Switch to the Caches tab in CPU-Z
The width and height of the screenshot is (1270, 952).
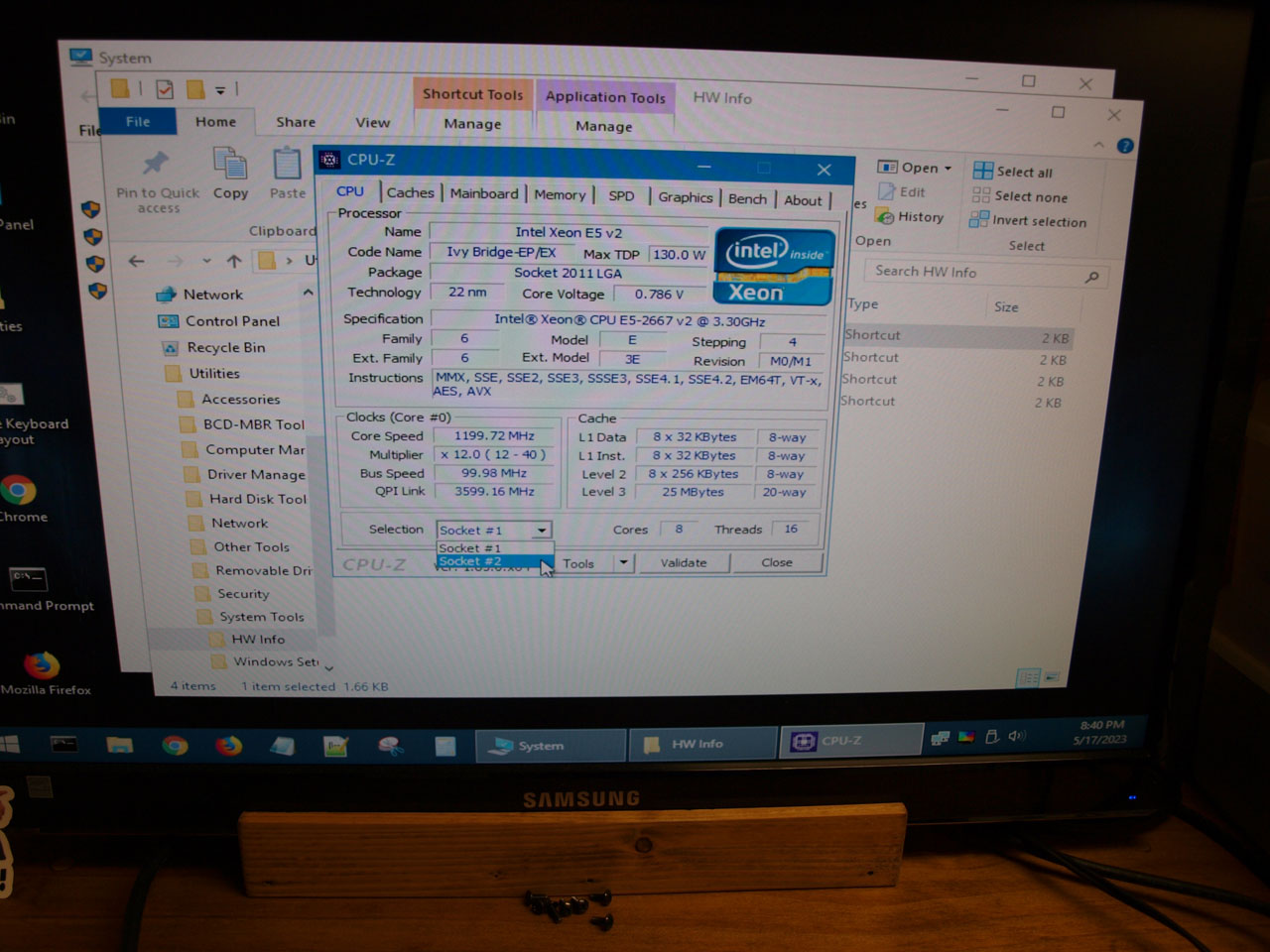[x=410, y=192]
